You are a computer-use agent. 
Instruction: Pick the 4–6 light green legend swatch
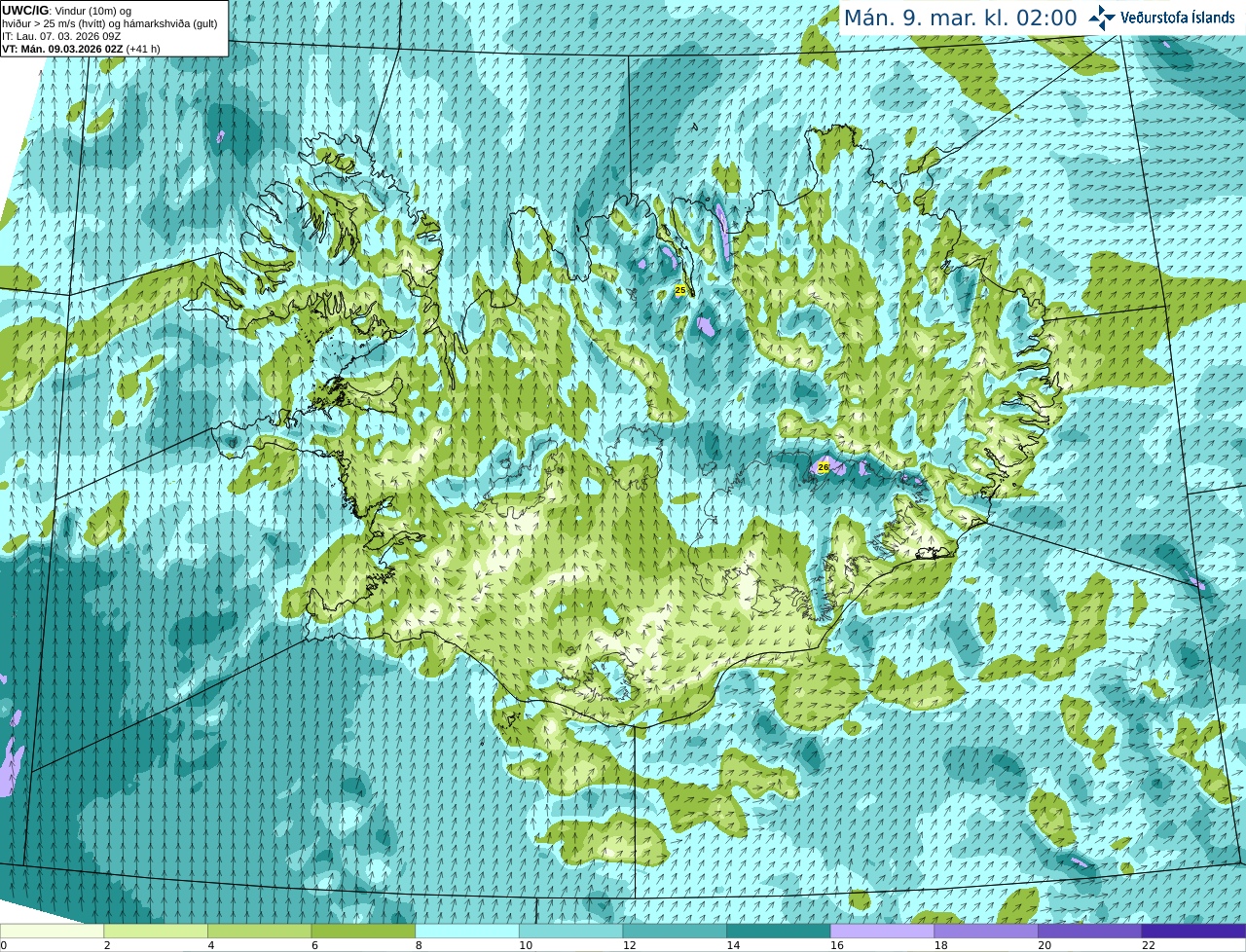[x=259, y=931]
